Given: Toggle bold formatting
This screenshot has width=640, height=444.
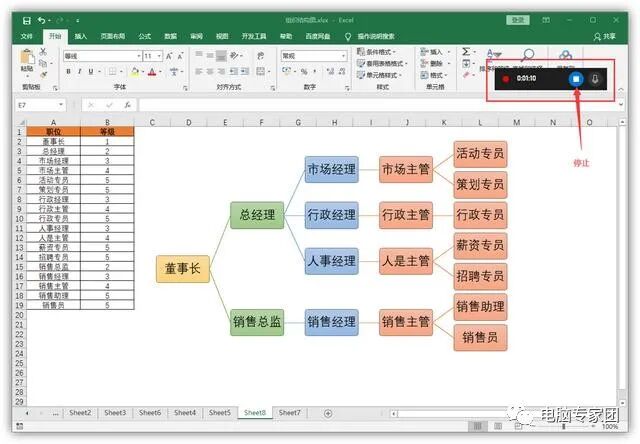Looking at the screenshot, I should [x=68, y=72].
